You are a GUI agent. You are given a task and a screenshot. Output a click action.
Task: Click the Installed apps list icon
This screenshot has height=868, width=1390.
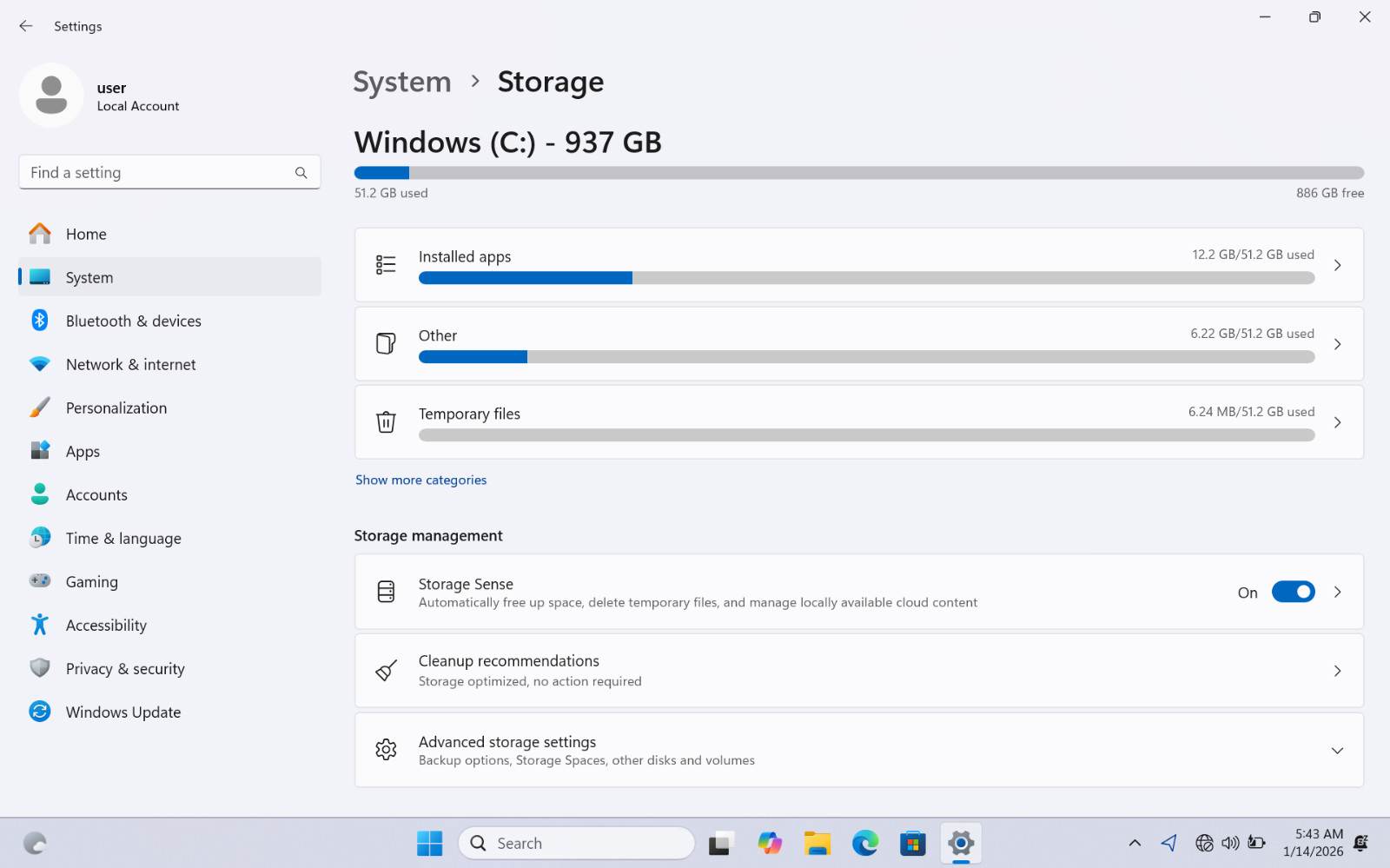tap(386, 264)
